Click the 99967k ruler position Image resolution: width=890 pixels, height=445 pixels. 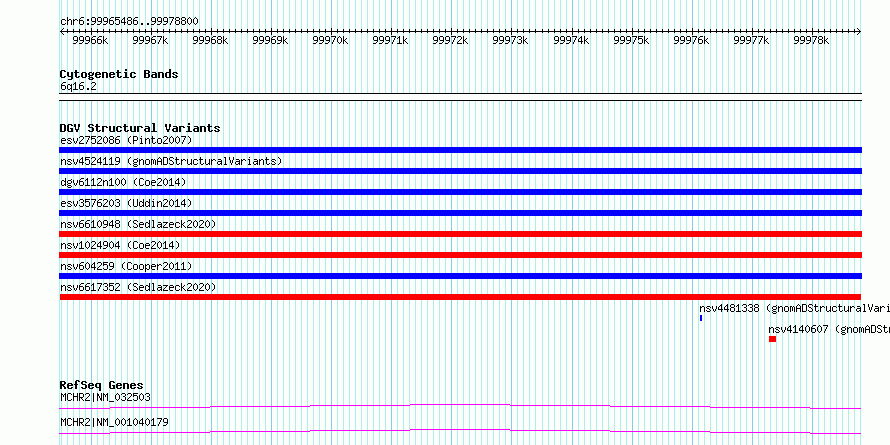[x=150, y=40]
